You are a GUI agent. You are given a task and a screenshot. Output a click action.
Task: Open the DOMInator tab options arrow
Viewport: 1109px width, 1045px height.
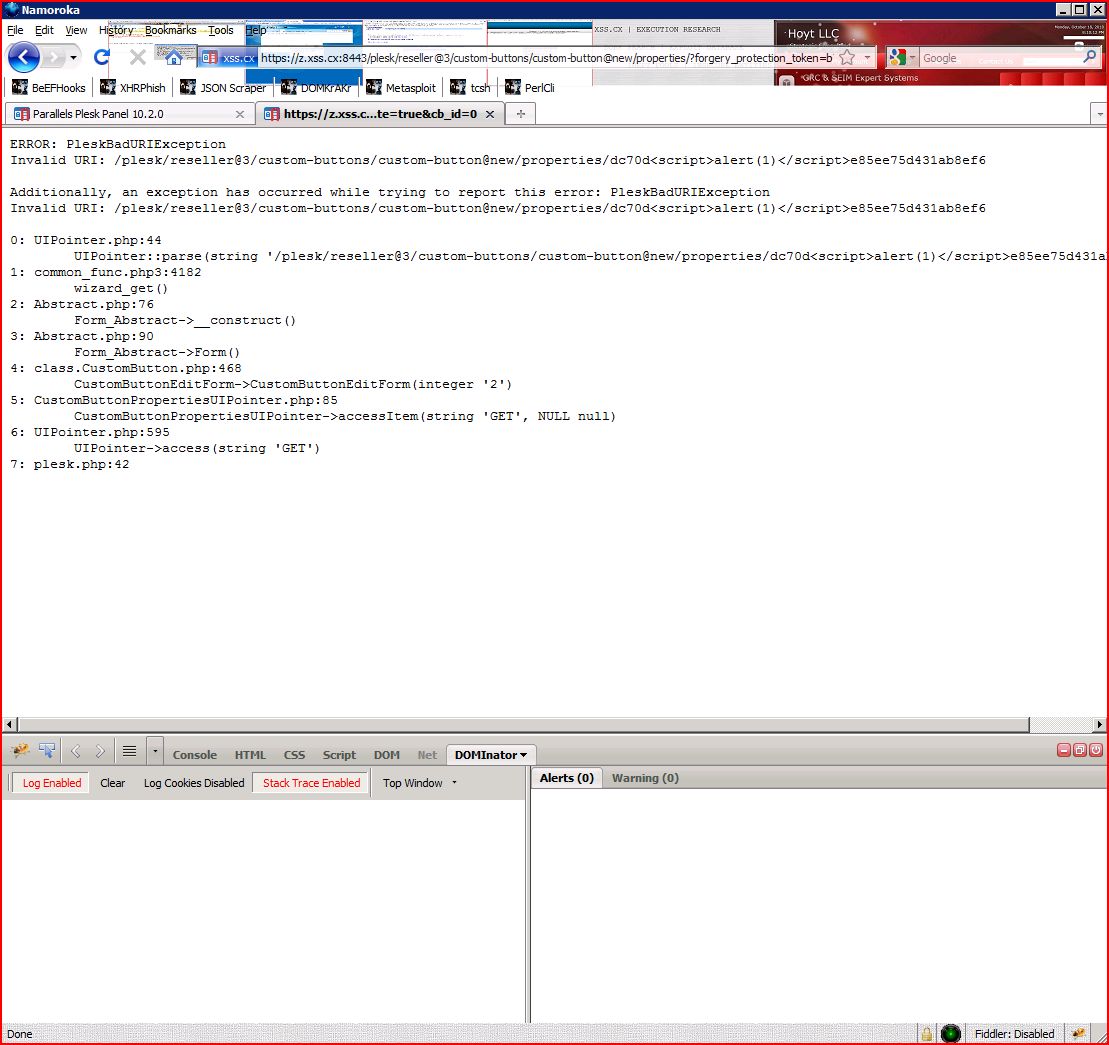523,755
